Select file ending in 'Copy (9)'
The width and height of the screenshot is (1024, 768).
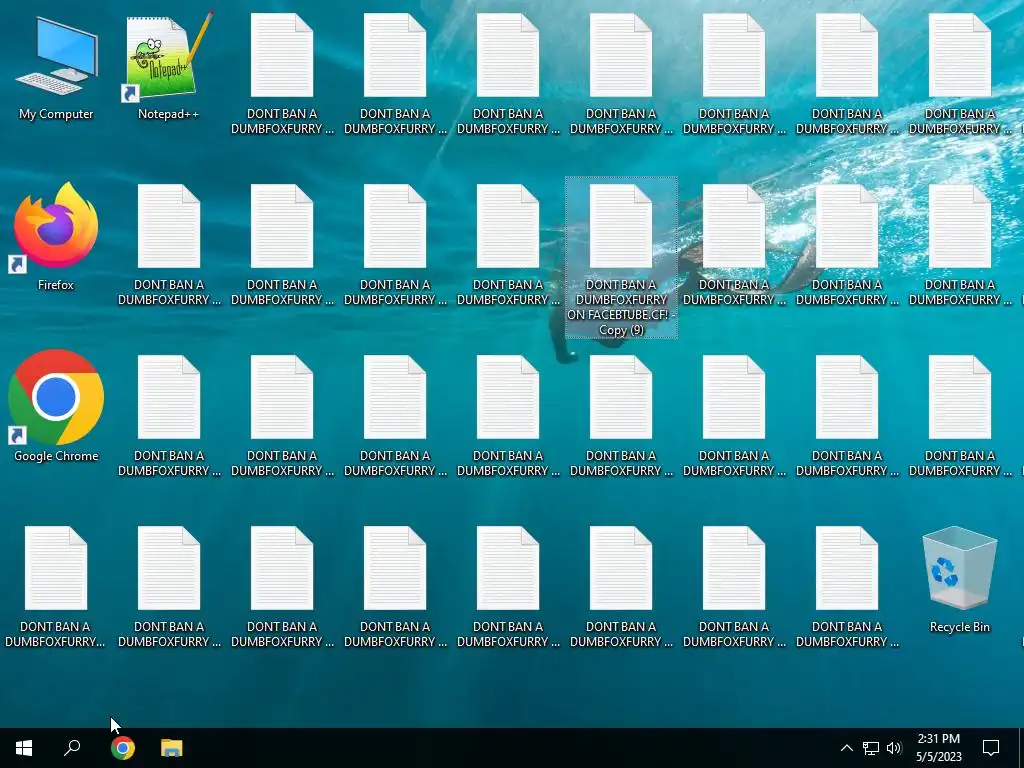[x=621, y=258]
